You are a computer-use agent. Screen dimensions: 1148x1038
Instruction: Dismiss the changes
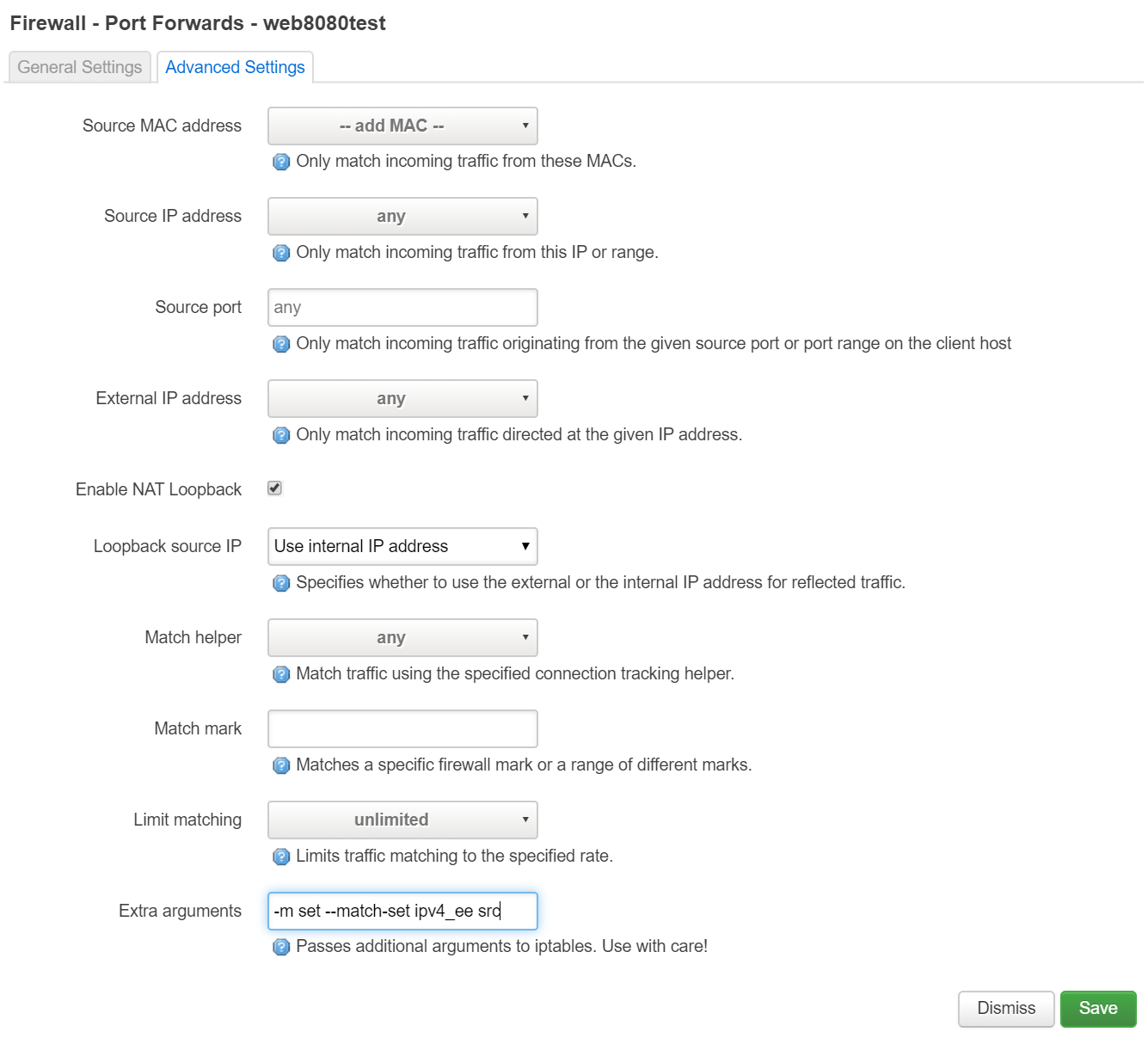pyautogui.click(x=1005, y=1008)
